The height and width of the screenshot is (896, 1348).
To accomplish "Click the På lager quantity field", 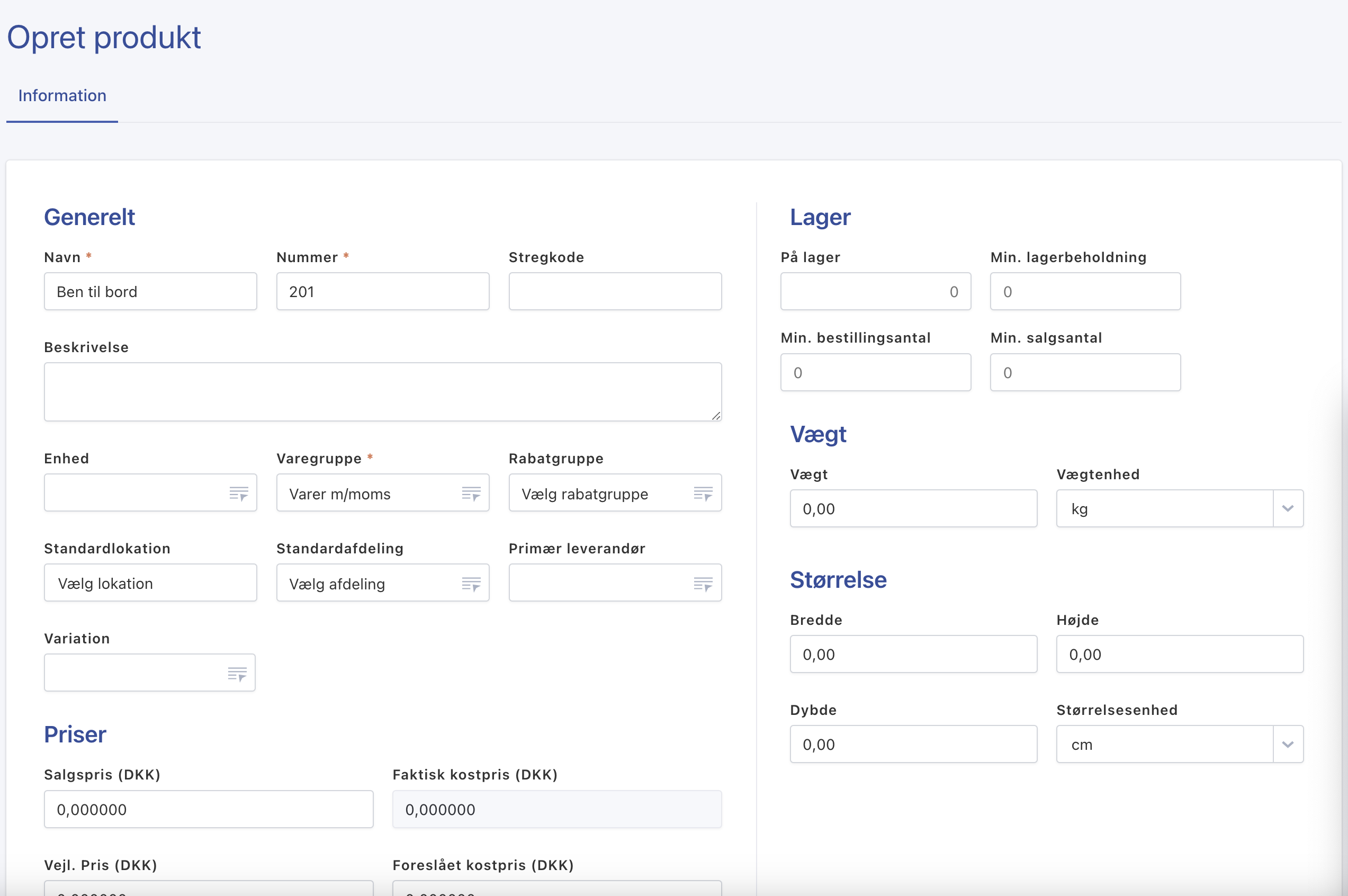I will coord(875,291).
